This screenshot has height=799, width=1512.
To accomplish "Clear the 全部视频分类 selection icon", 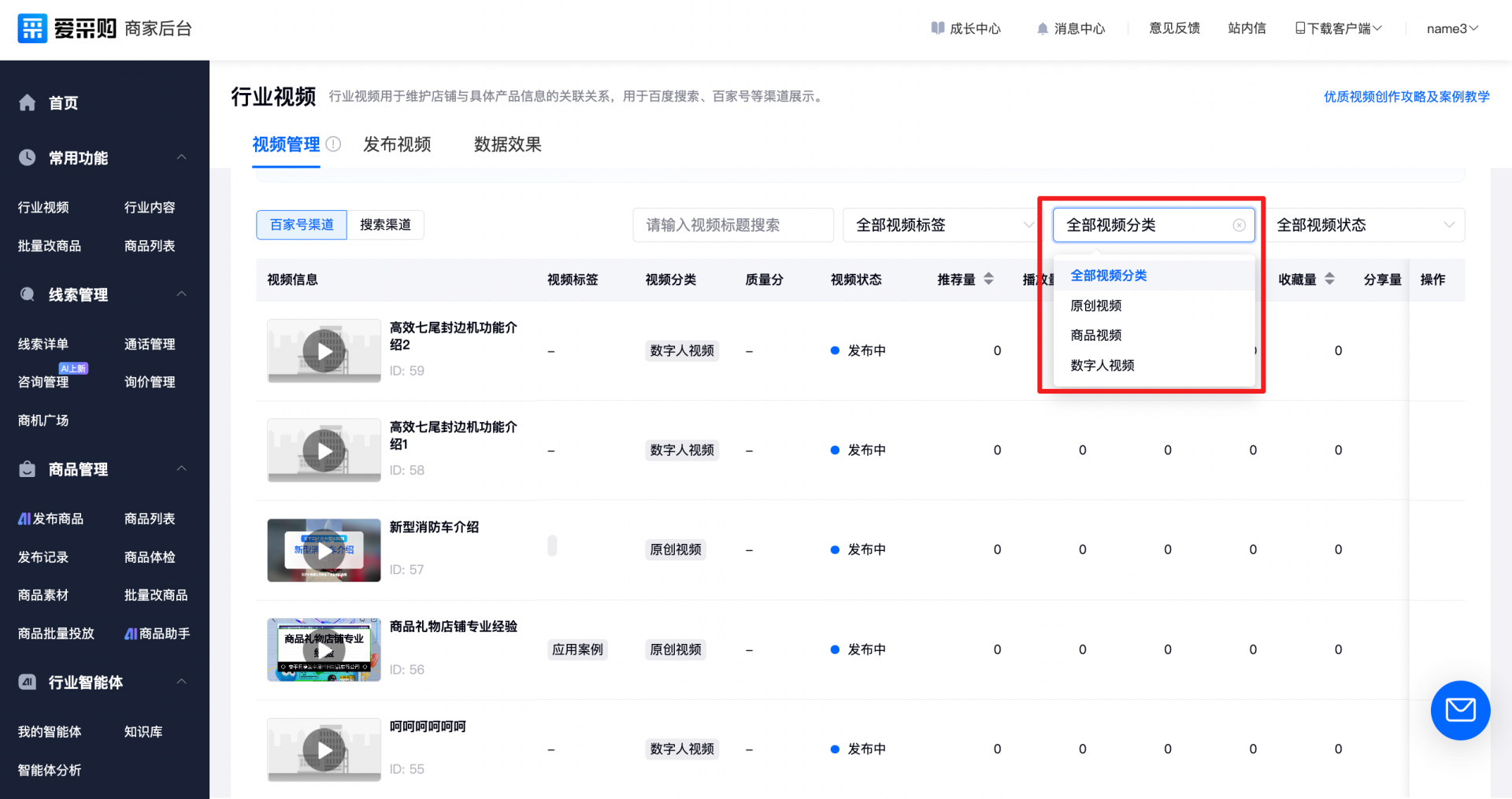I will click(x=1239, y=225).
